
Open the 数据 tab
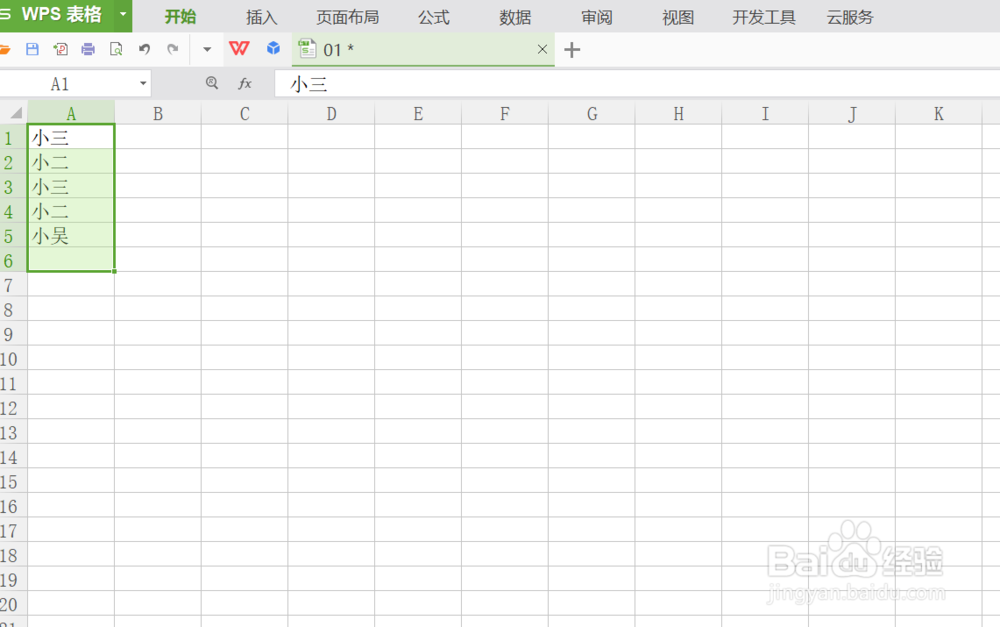point(515,17)
